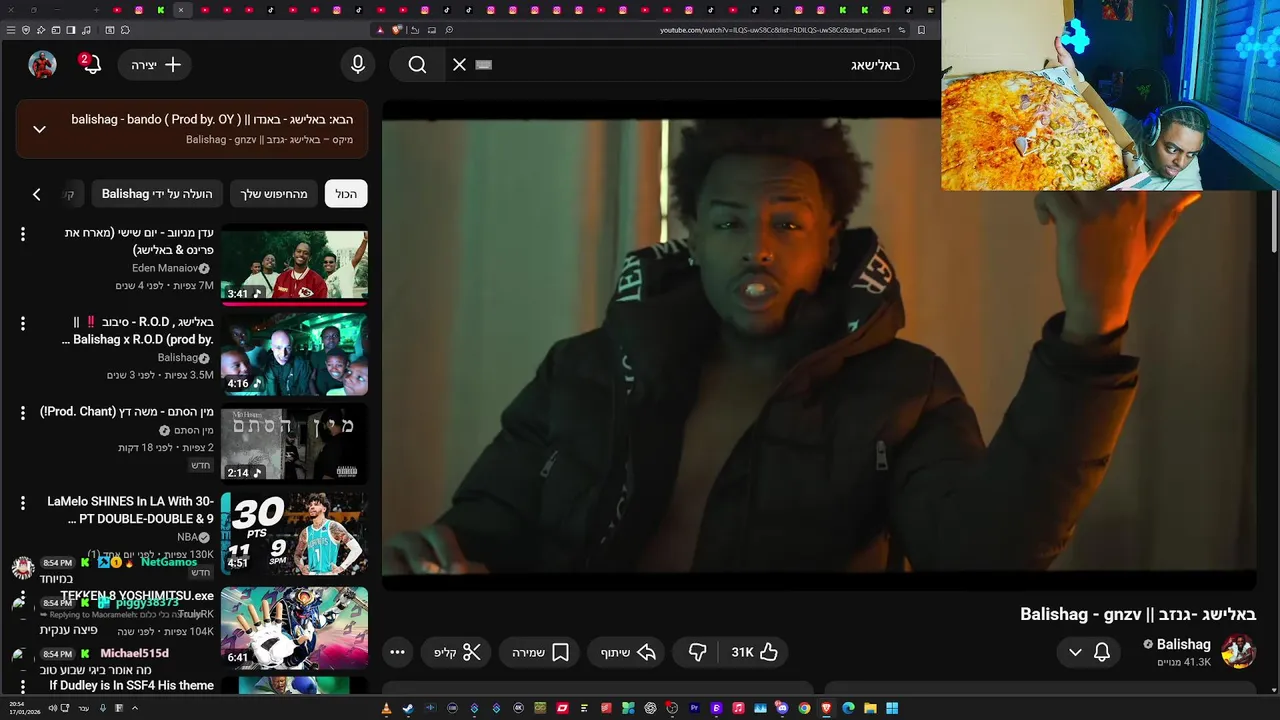Click the voice search microphone icon
The width and height of the screenshot is (1280, 720).
point(358,65)
